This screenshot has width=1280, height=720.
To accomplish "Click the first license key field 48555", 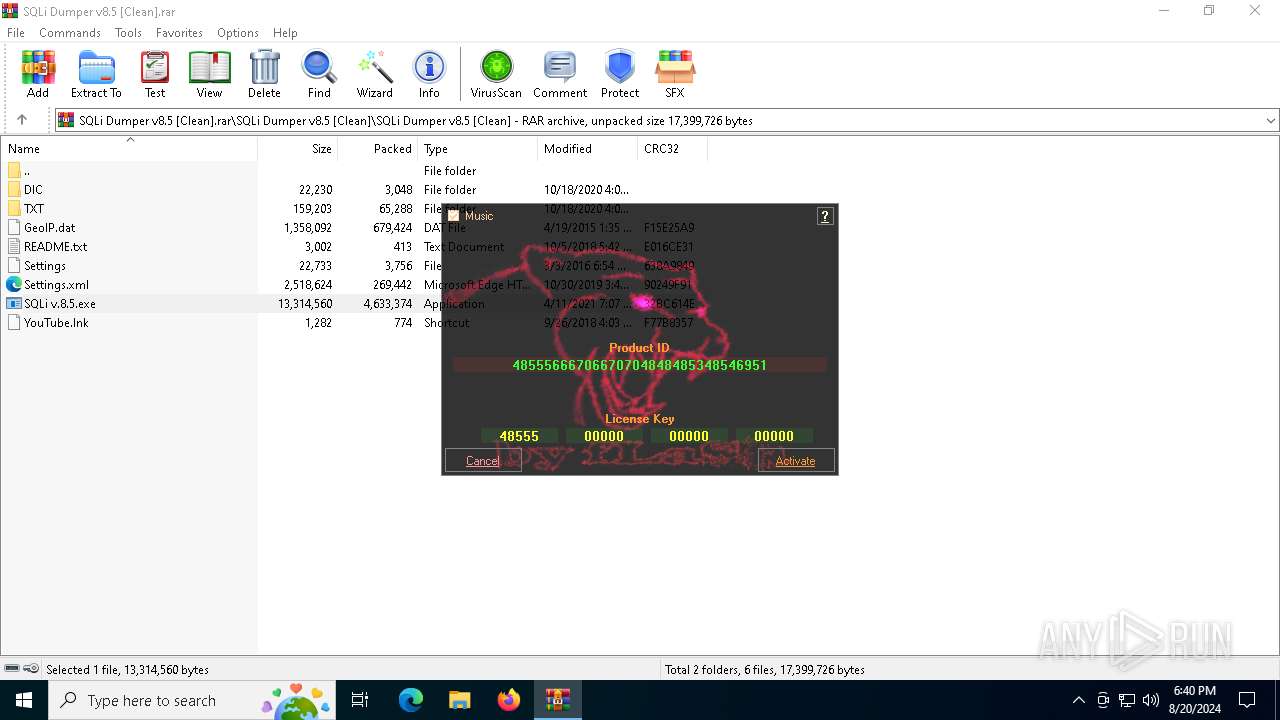I will (x=519, y=436).
